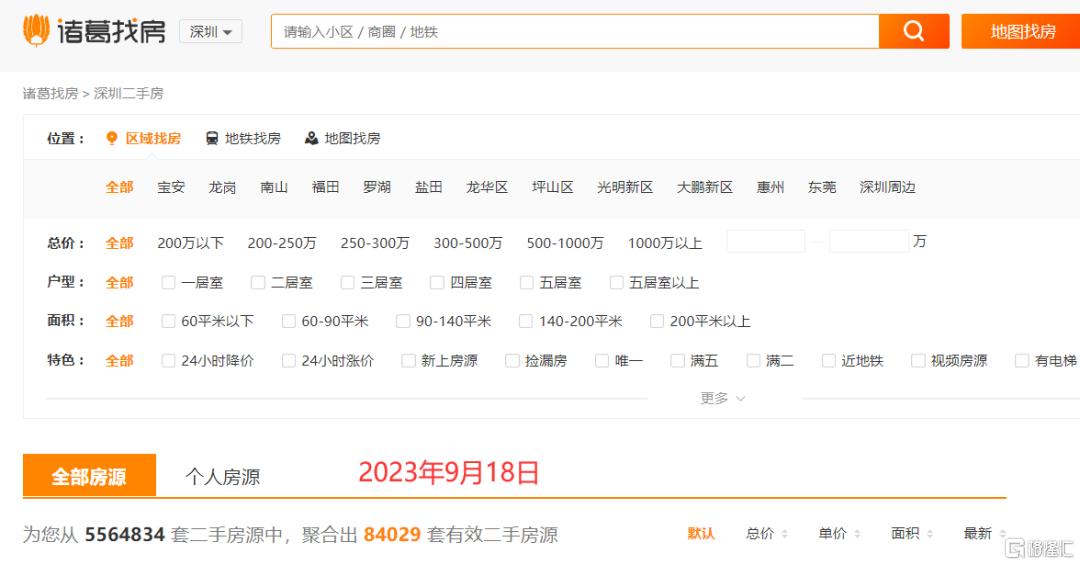The image size is (1080, 565).
Task: Check the 60-90平米 checkbox
Action: (289, 321)
